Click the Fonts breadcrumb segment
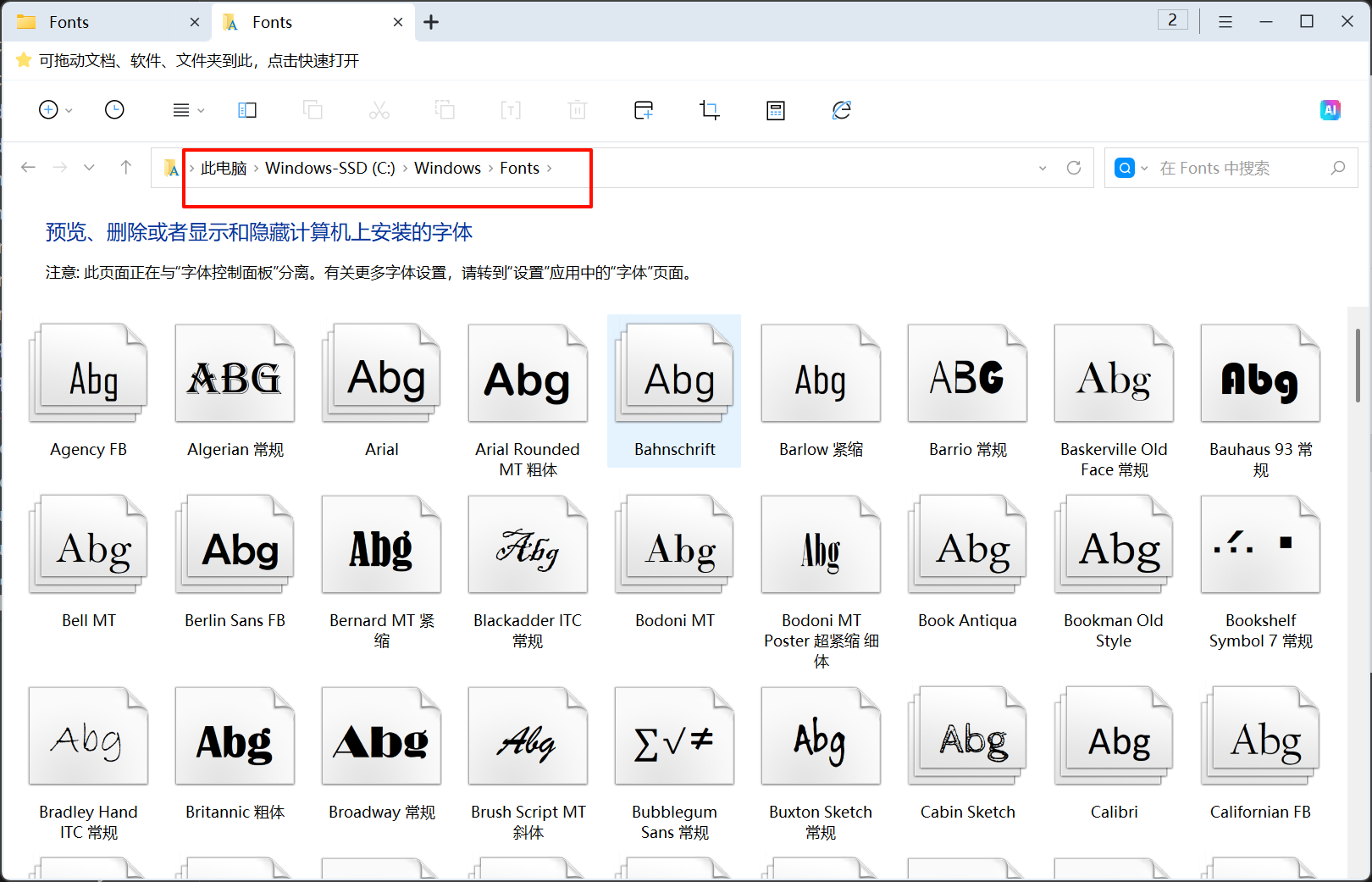 [x=519, y=168]
